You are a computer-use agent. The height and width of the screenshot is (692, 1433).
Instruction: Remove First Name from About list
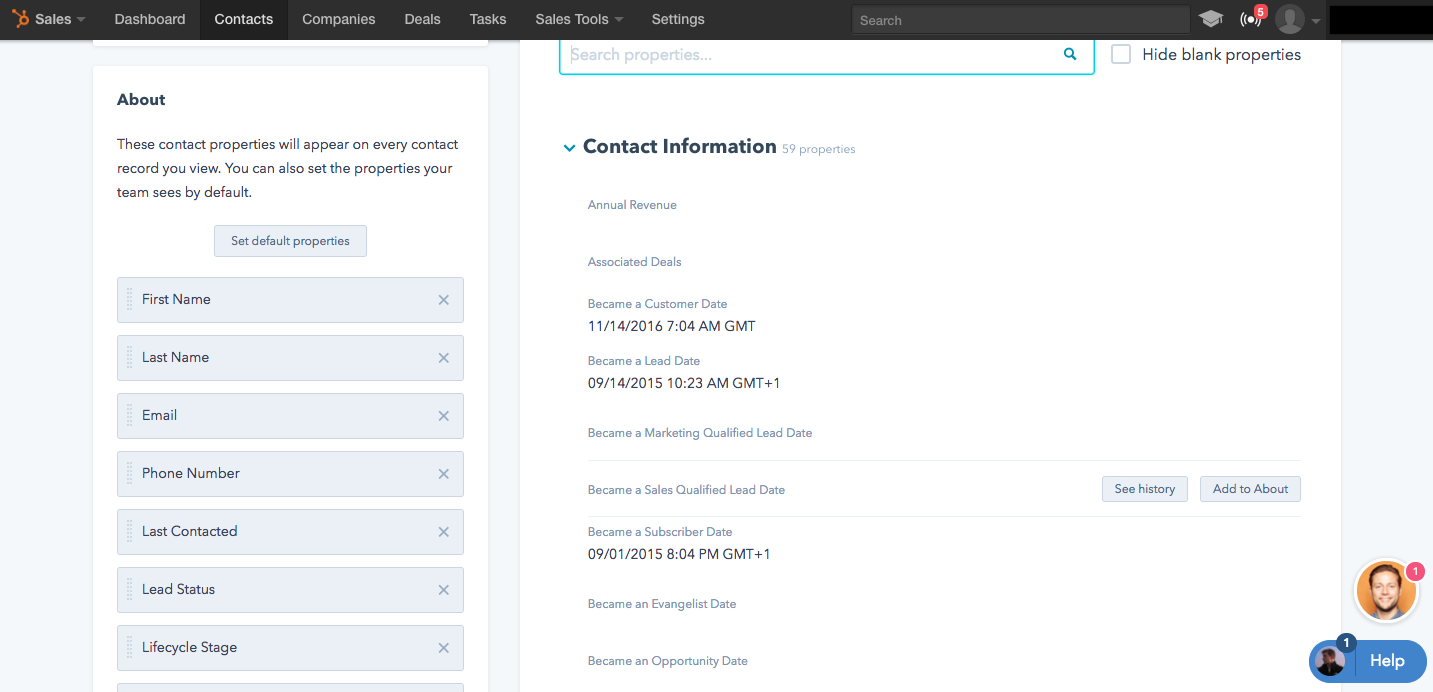point(444,300)
